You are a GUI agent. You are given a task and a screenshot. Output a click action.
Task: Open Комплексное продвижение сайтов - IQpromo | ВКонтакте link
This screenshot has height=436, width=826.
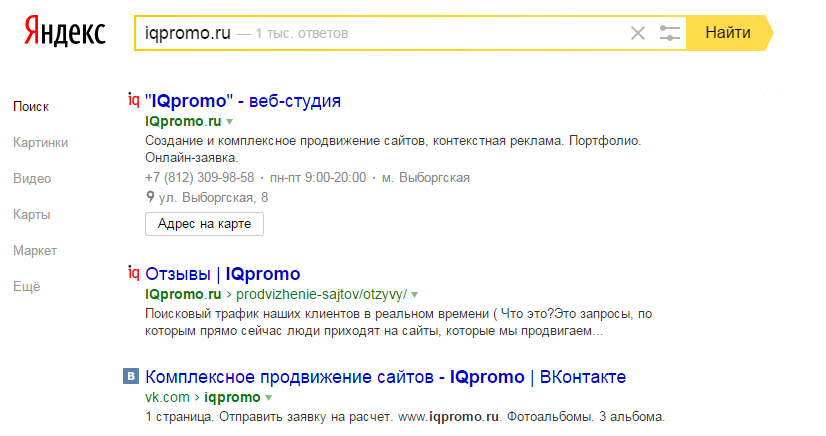pos(385,377)
